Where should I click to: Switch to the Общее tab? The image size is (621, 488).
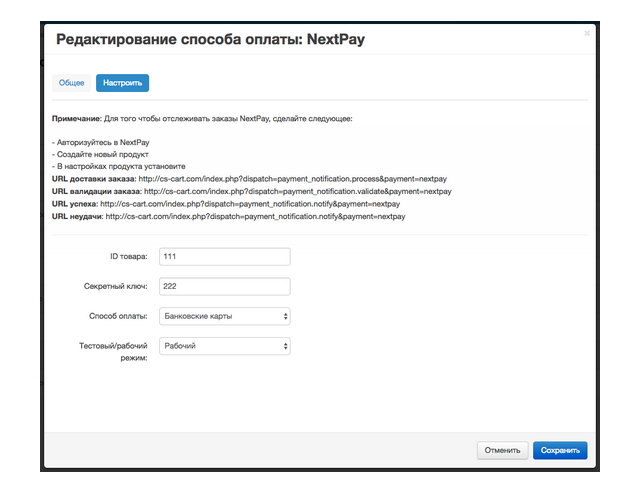[71, 83]
